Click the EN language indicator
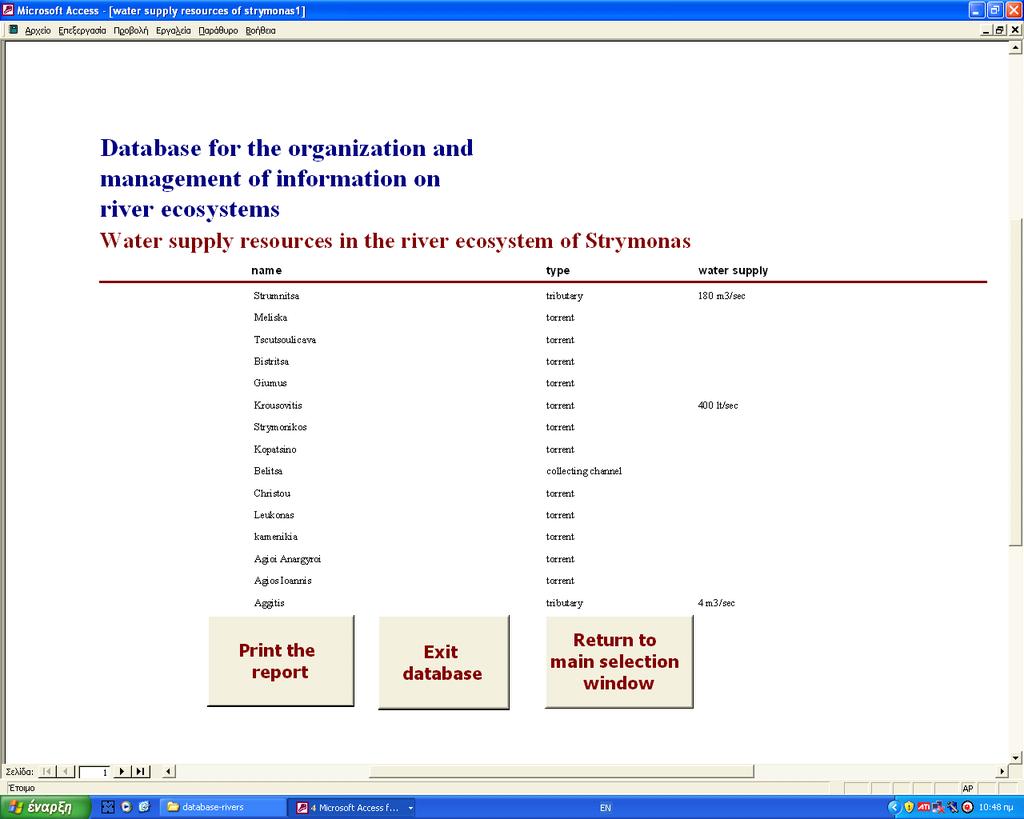1024x819 pixels. [605, 808]
